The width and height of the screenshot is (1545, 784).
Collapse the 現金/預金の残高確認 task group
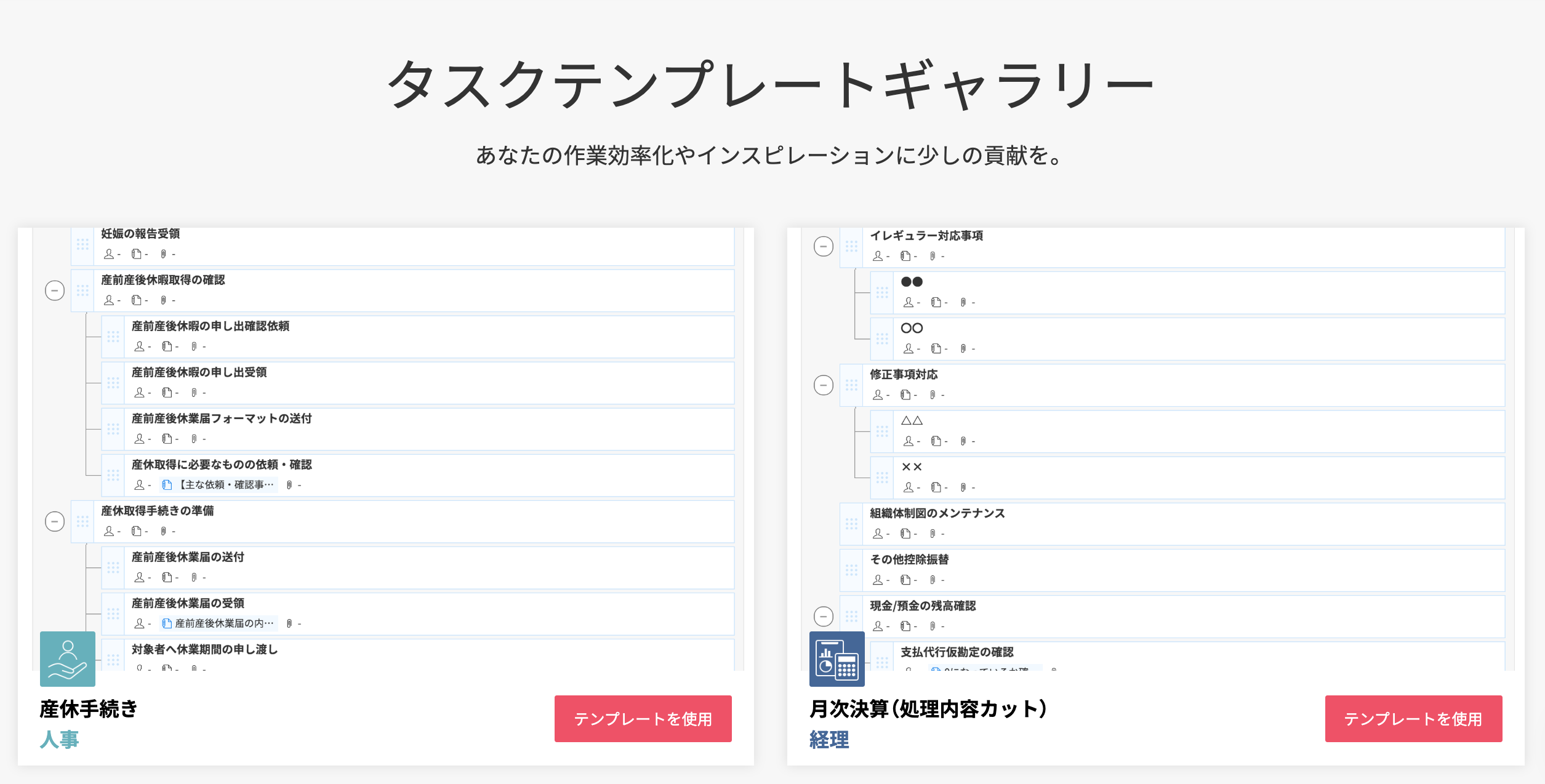[x=824, y=616]
